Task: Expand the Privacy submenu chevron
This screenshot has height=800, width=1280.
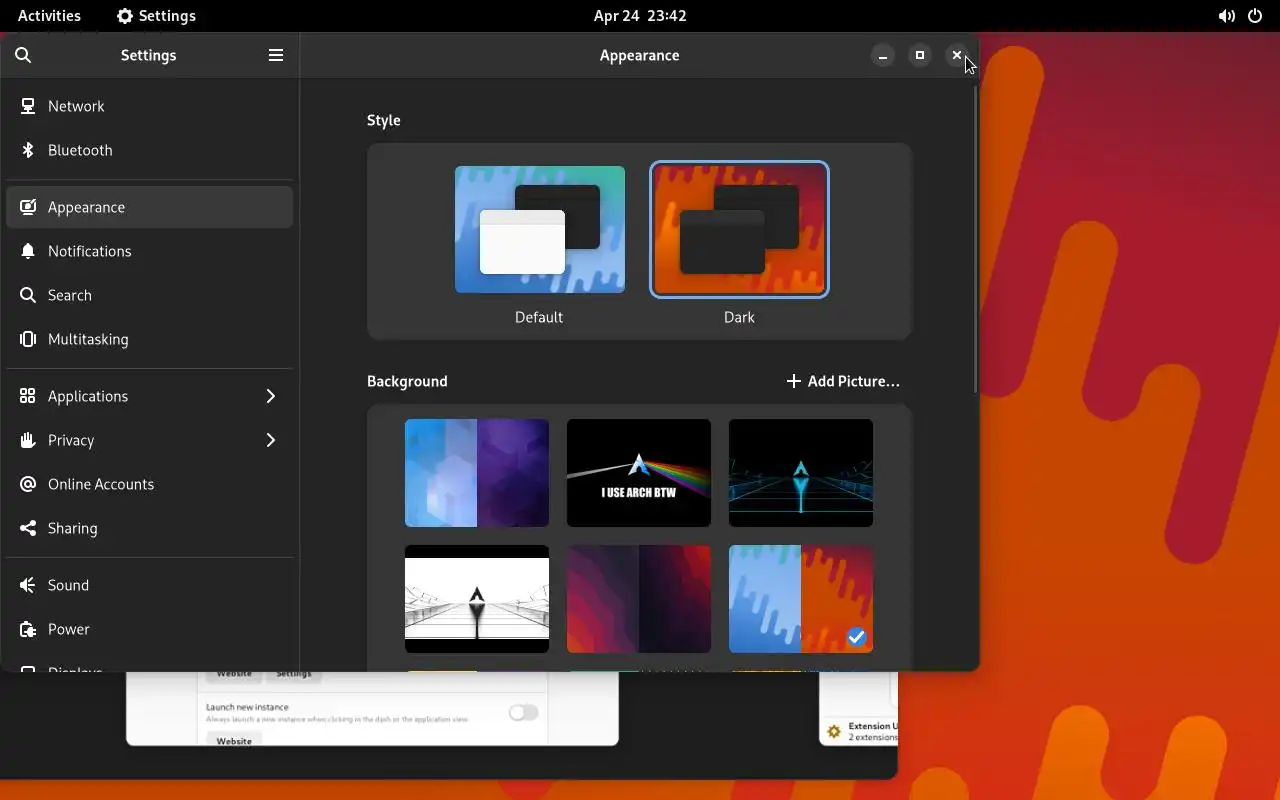Action: pyautogui.click(x=271, y=440)
